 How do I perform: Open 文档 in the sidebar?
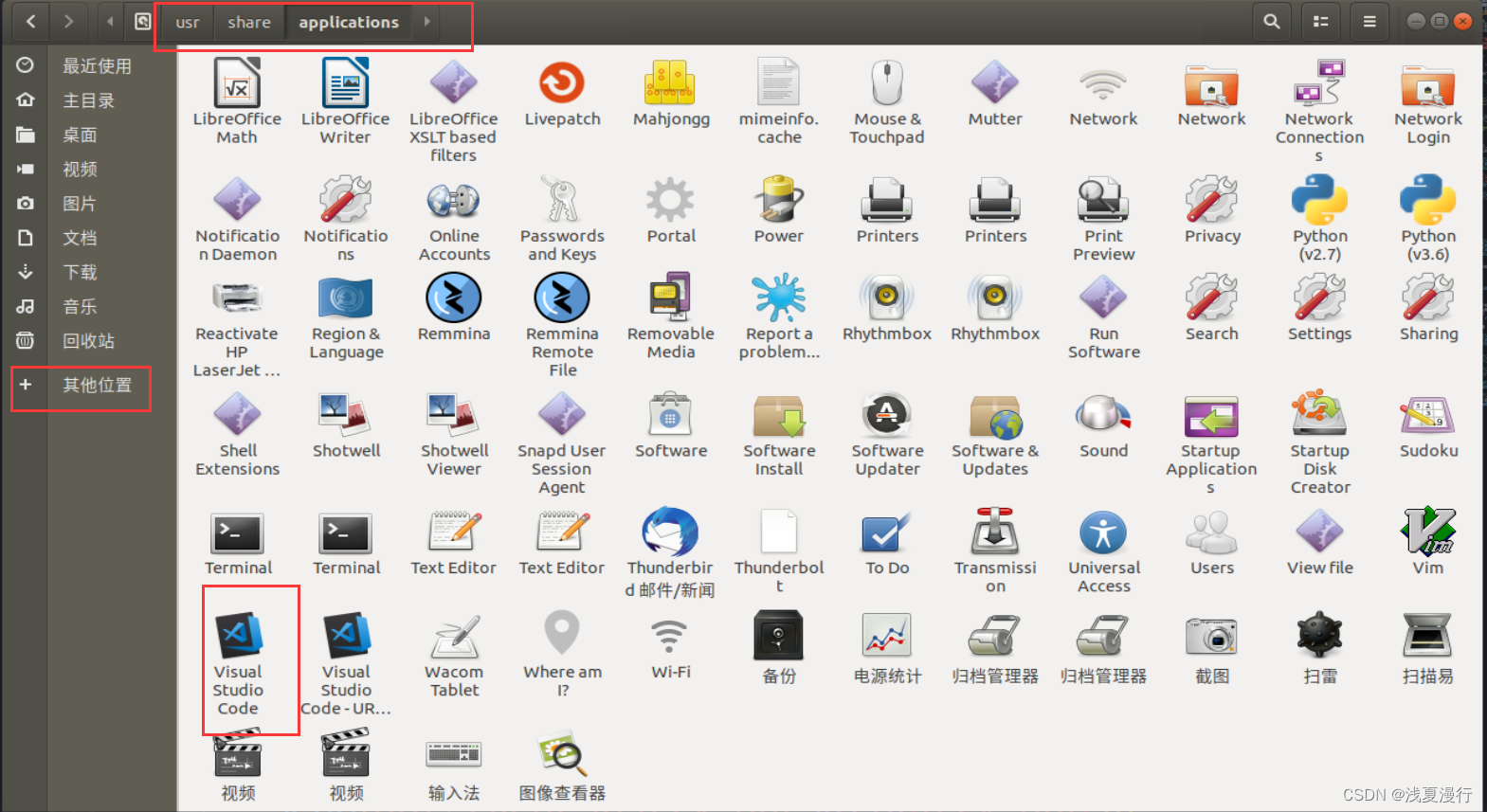[89, 238]
